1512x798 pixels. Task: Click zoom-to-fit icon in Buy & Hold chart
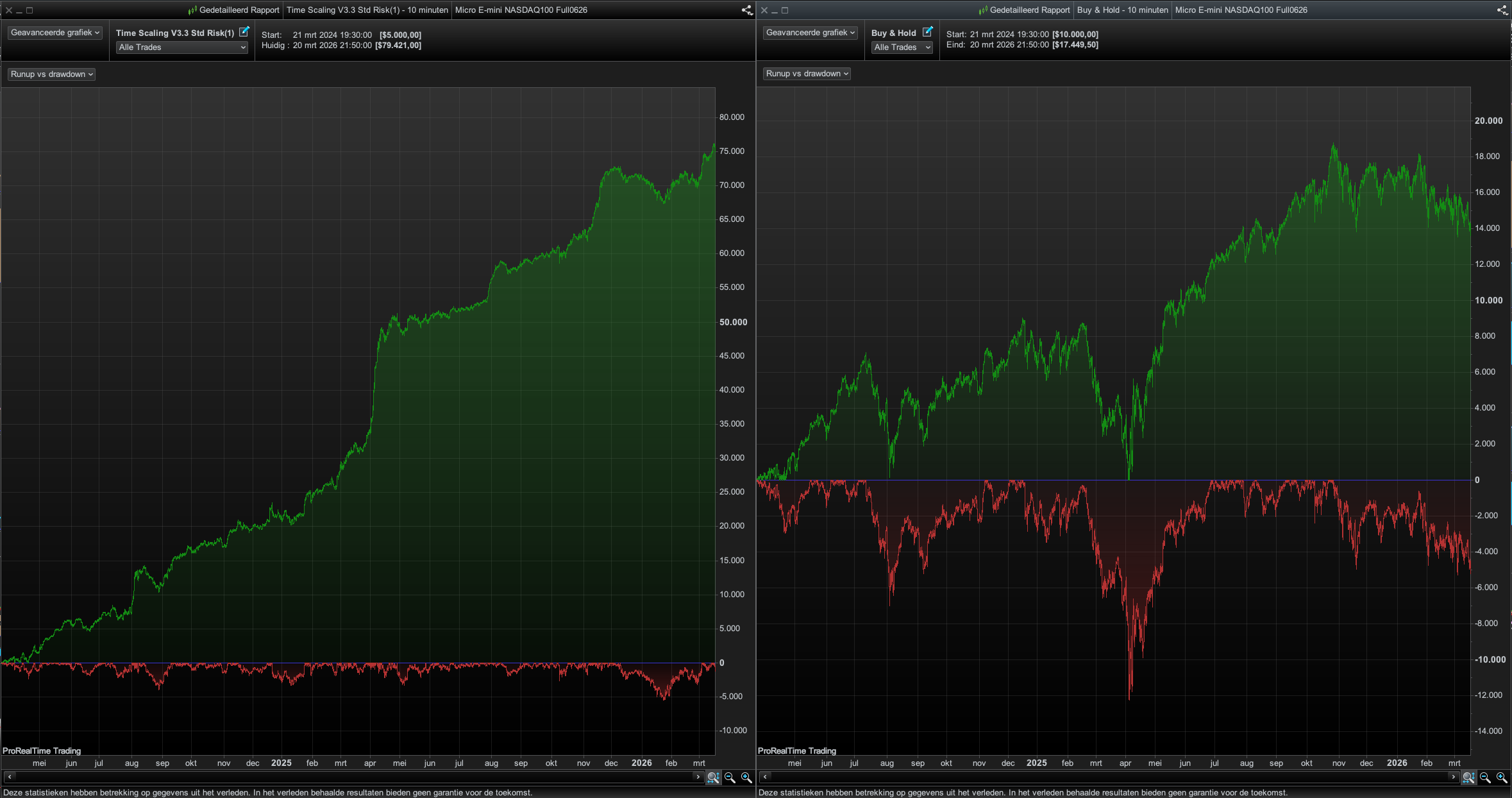[1468, 777]
